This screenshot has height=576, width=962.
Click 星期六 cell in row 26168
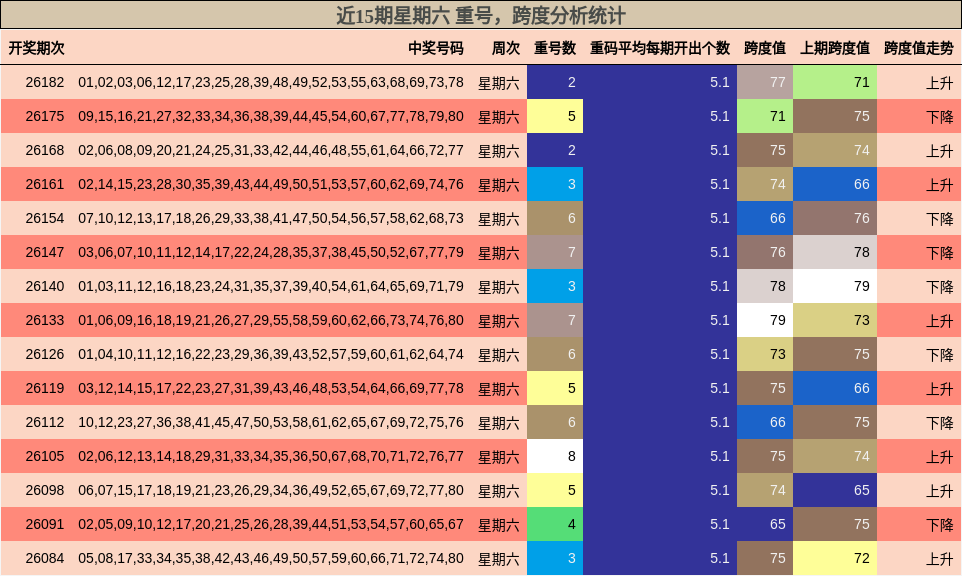click(x=499, y=150)
